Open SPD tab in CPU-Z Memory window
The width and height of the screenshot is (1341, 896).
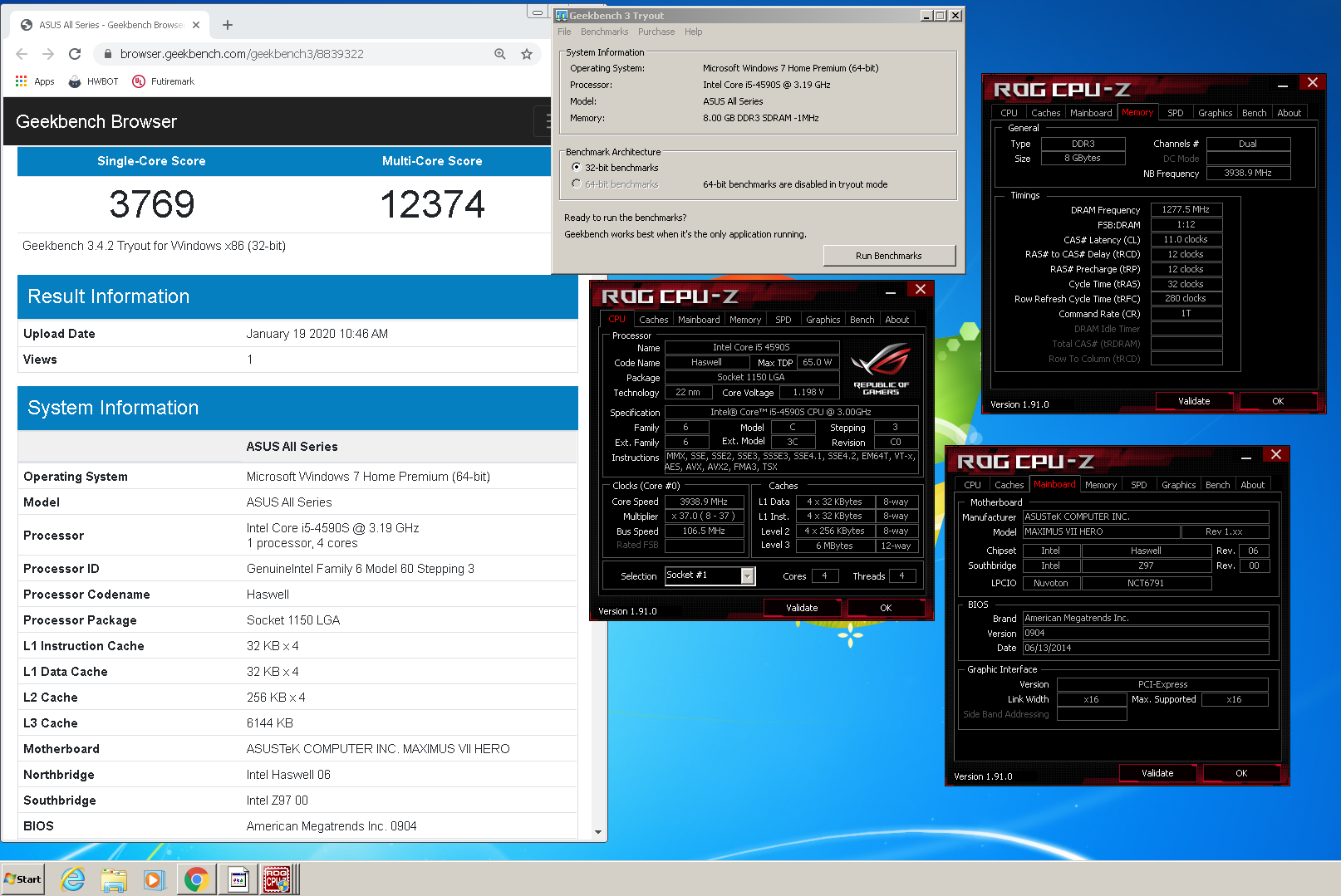(x=1175, y=113)
